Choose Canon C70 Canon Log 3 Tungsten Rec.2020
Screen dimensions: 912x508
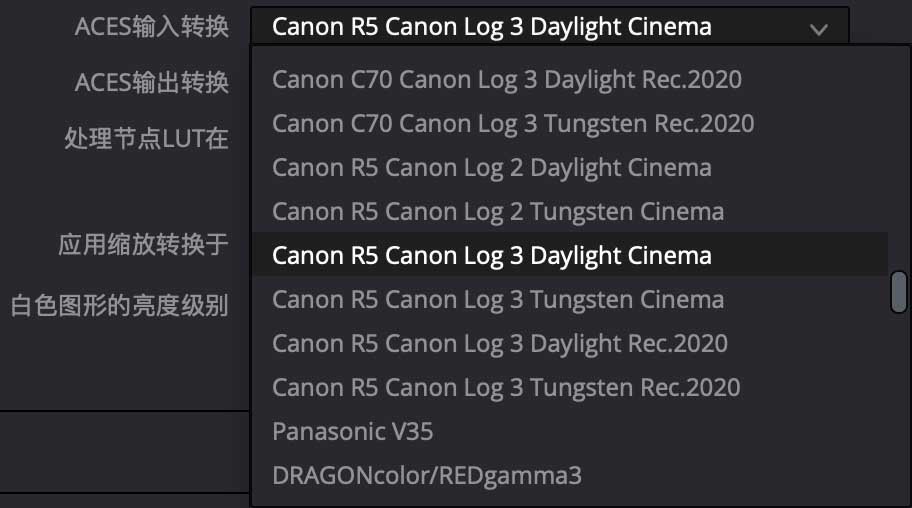tap(513, 123)
